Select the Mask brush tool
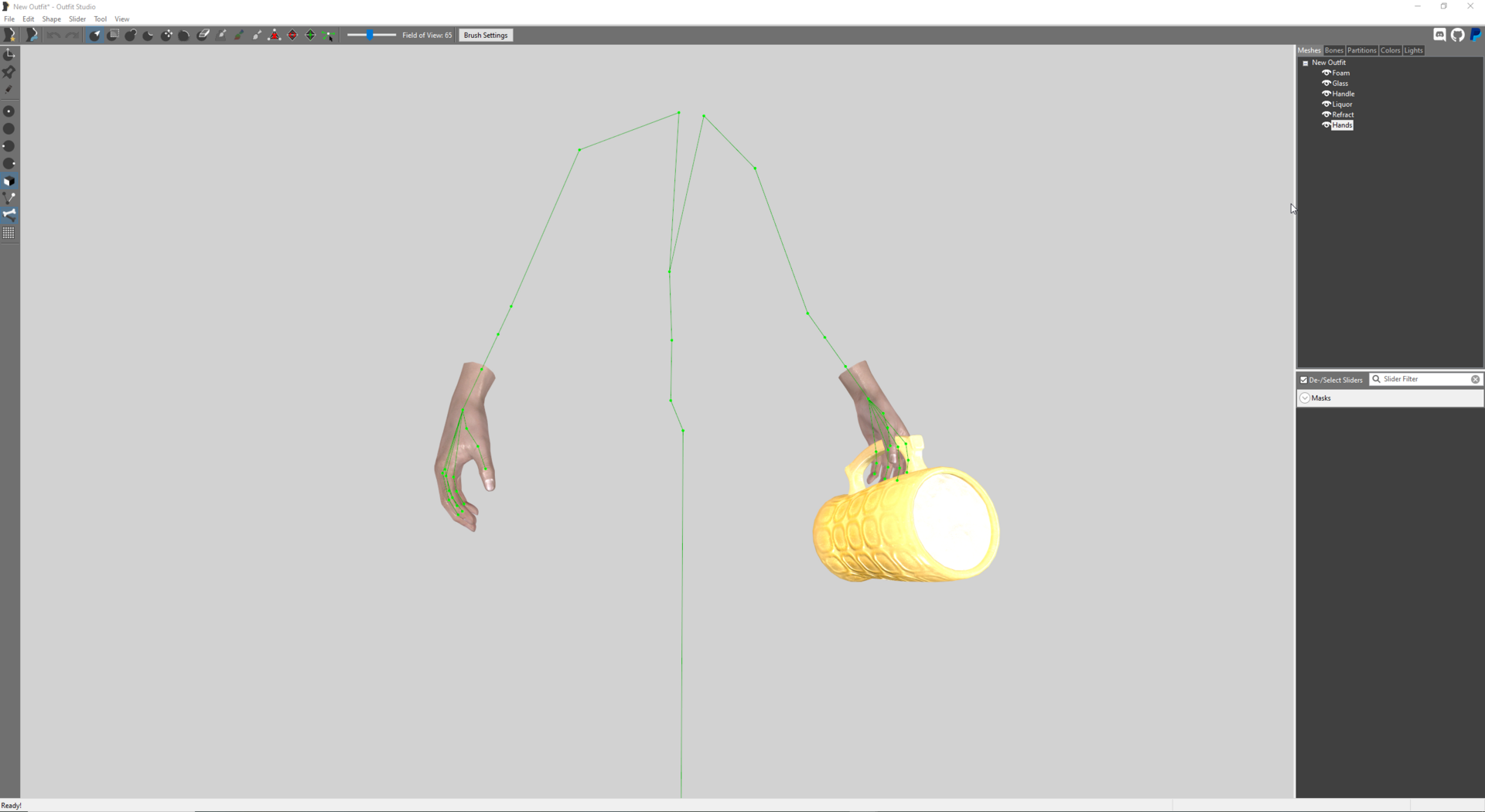1485x812 pixels. coord(113,35)
